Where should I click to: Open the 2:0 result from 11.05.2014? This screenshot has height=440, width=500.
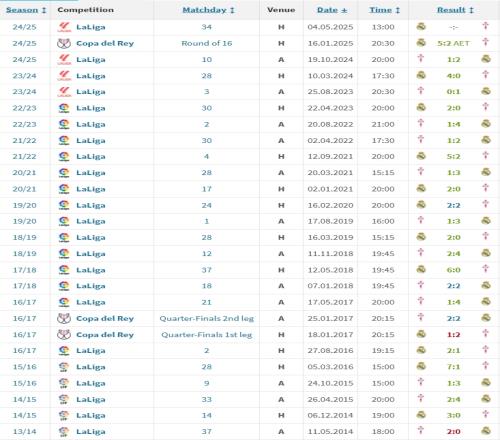(454, 432)
